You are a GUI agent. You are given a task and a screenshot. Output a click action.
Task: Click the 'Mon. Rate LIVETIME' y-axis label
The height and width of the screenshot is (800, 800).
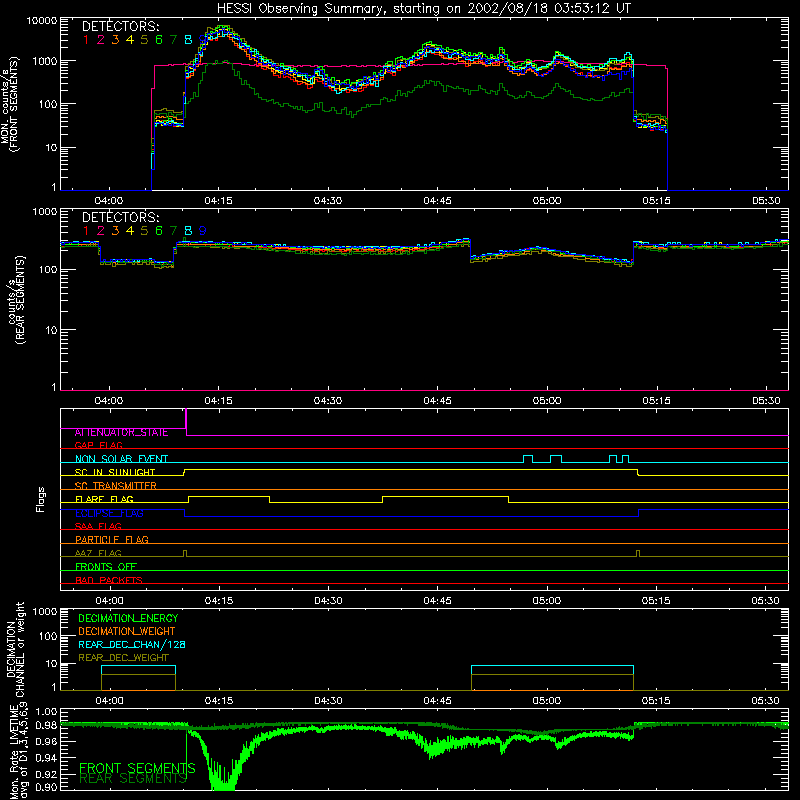point(14,752)
